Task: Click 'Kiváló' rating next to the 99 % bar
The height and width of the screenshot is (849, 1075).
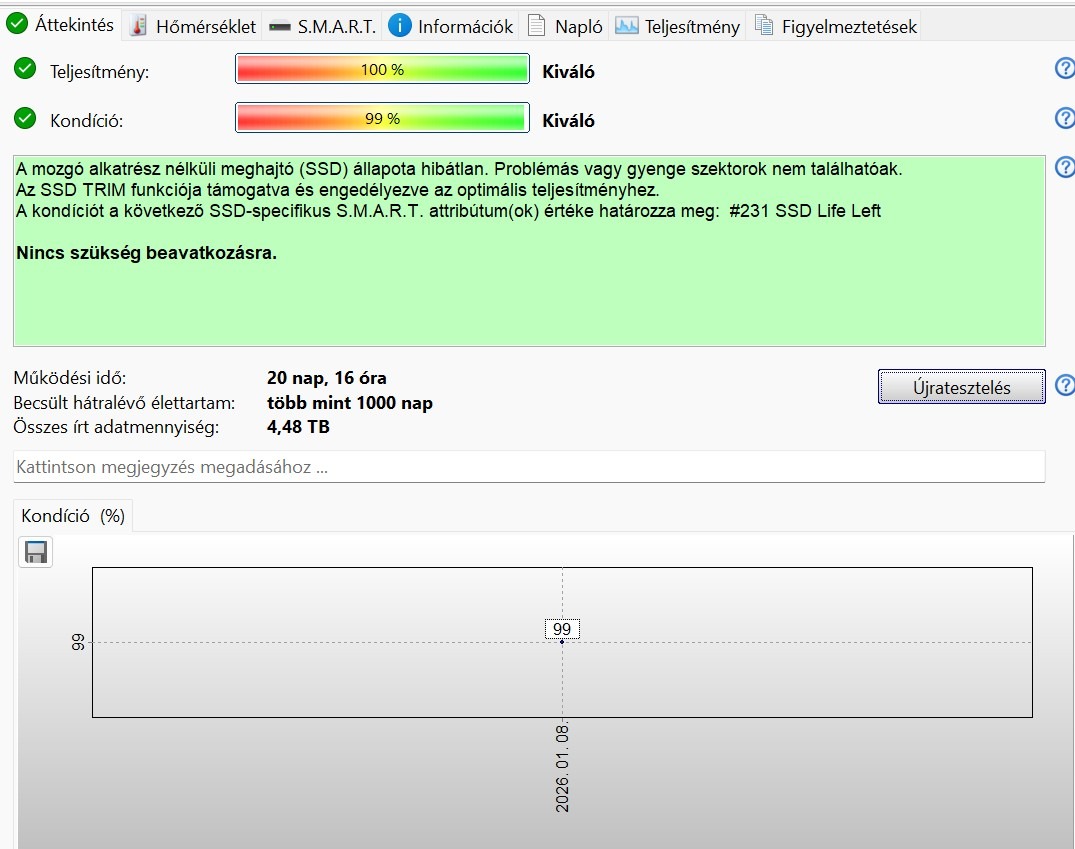Action: tap(568, 121)
